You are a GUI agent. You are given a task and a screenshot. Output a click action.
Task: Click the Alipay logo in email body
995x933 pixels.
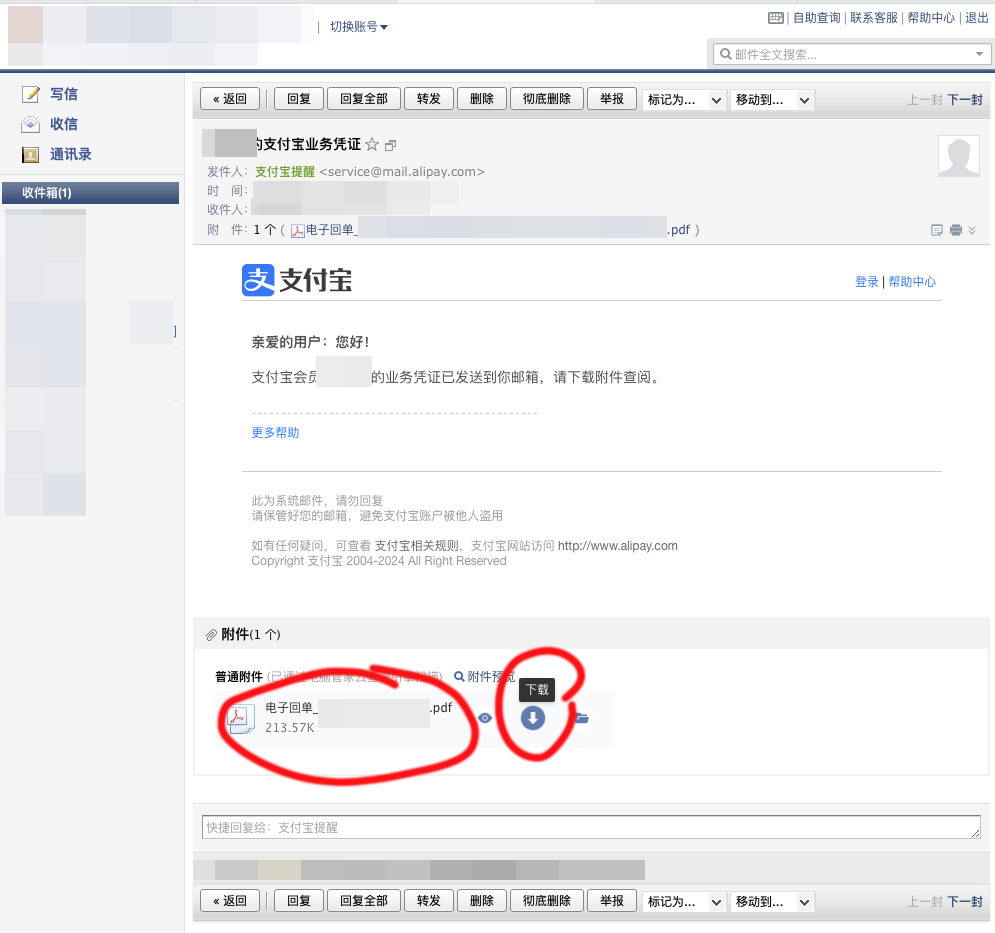tap(297, 280)
